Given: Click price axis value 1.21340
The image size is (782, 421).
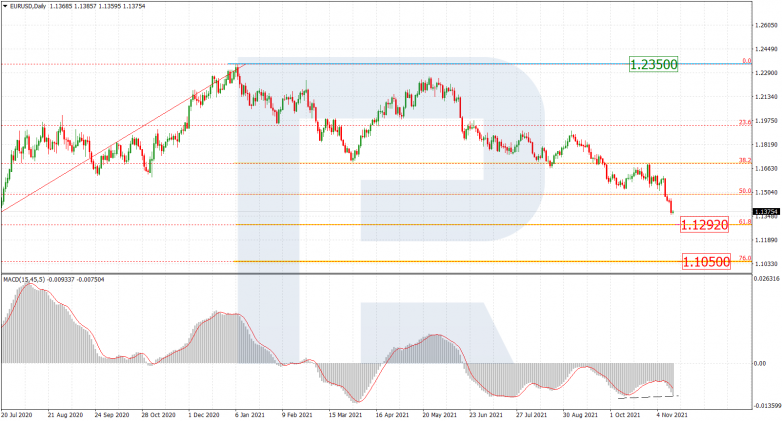Looking at the screenshot, I should (x=767, y=97).
